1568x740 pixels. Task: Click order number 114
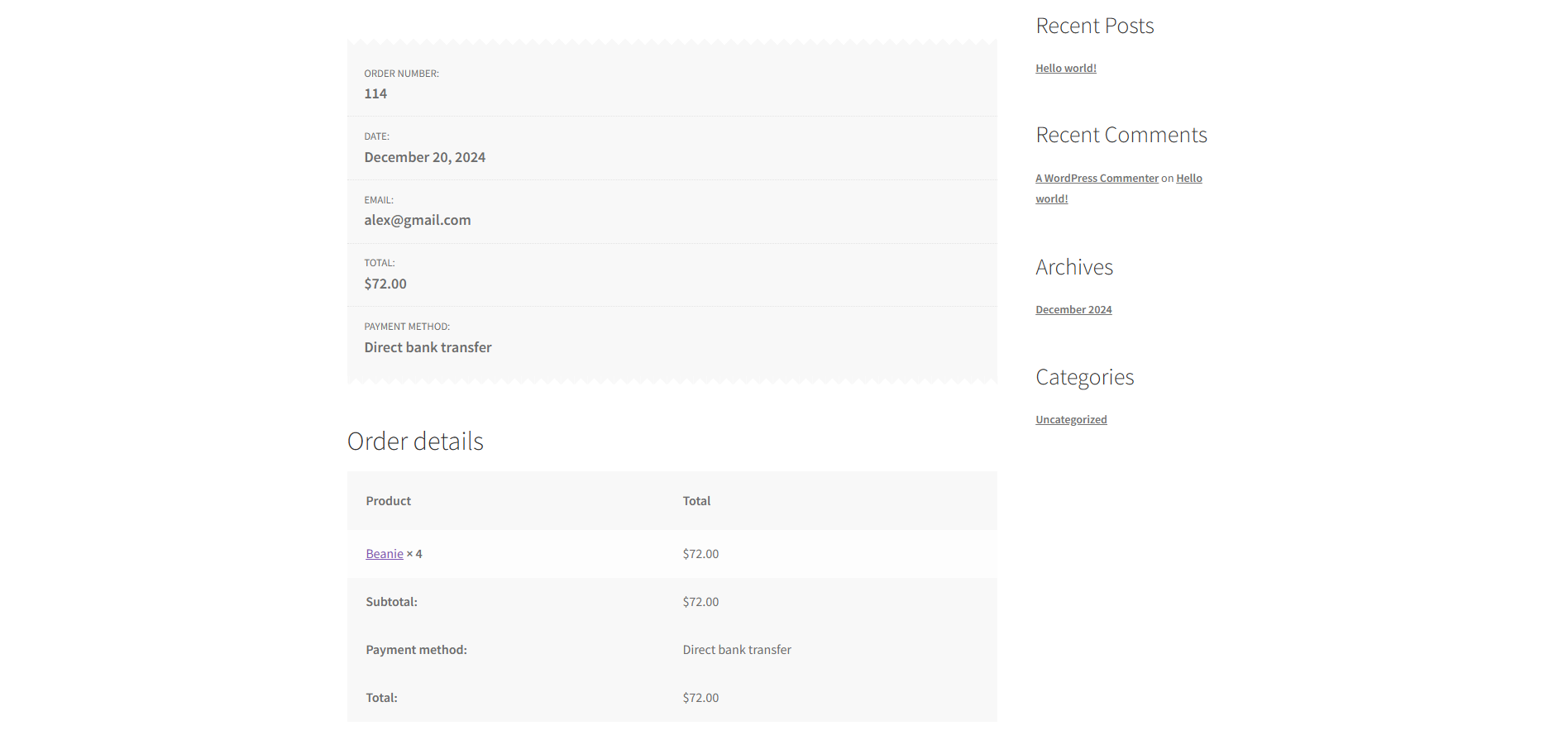[x=375, y=94]
